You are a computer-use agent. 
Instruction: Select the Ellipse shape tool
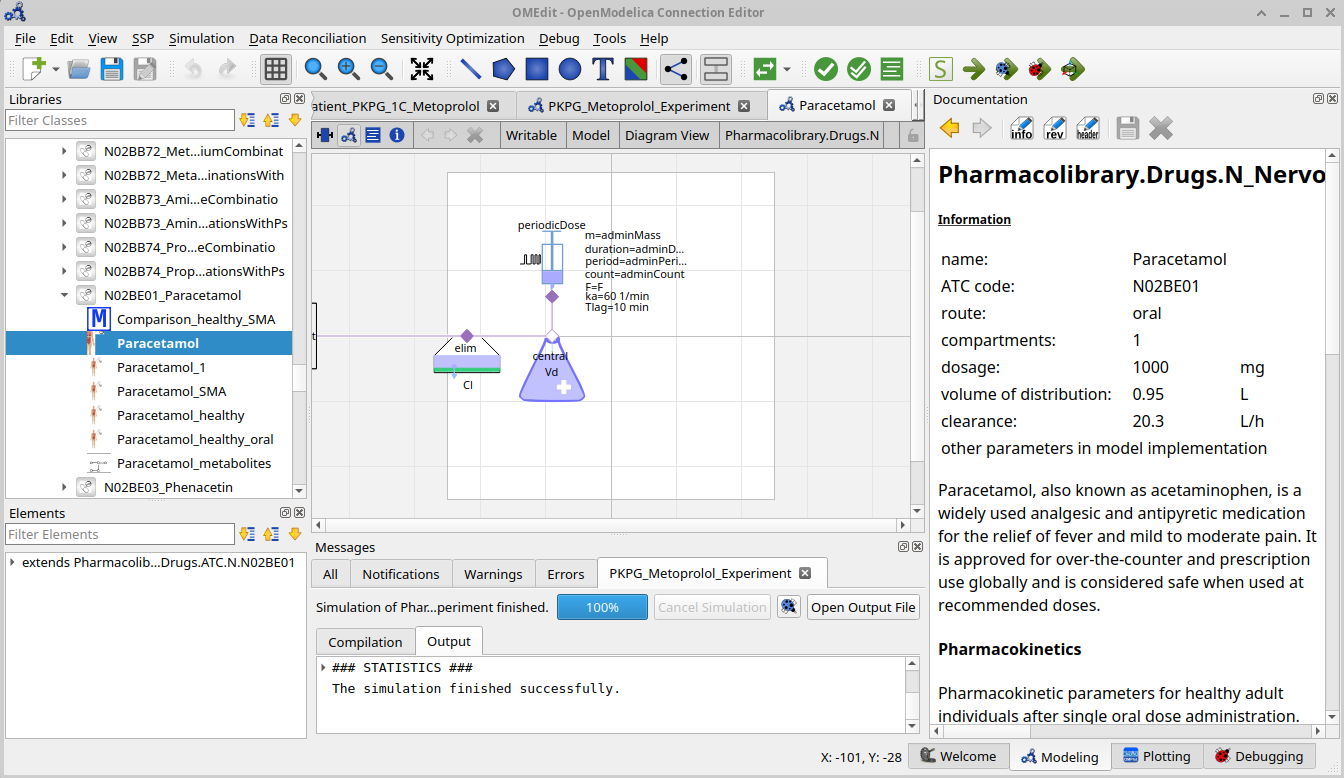[x=570, y=69]
